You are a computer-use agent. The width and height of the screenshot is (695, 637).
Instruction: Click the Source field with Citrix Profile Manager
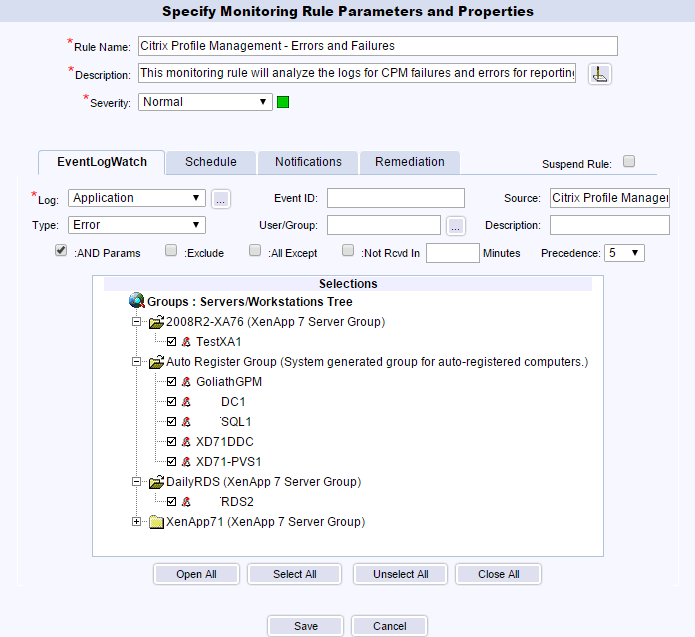tap(610, 198)
